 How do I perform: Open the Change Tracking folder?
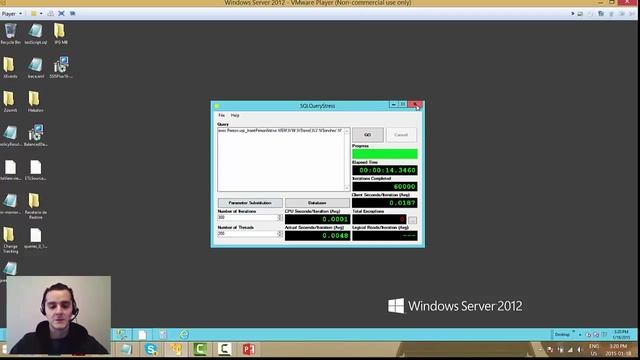click(x=10, y=240)
